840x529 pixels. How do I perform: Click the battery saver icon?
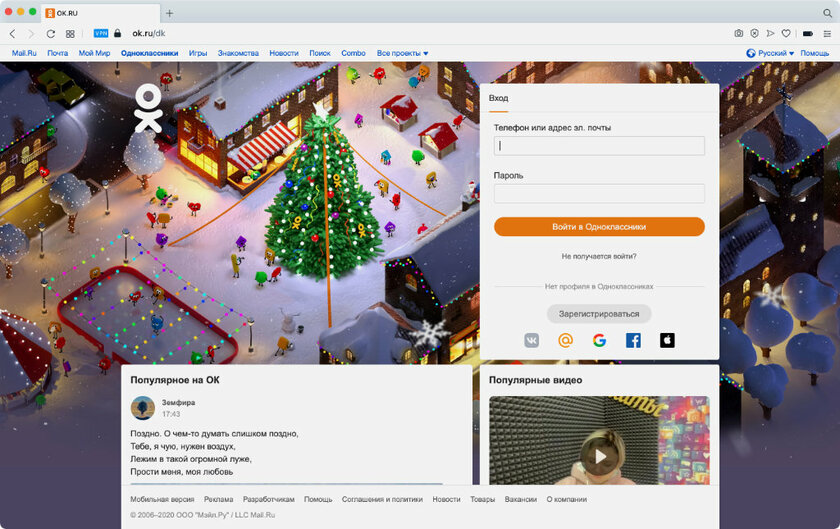click(x=808, y=33)
